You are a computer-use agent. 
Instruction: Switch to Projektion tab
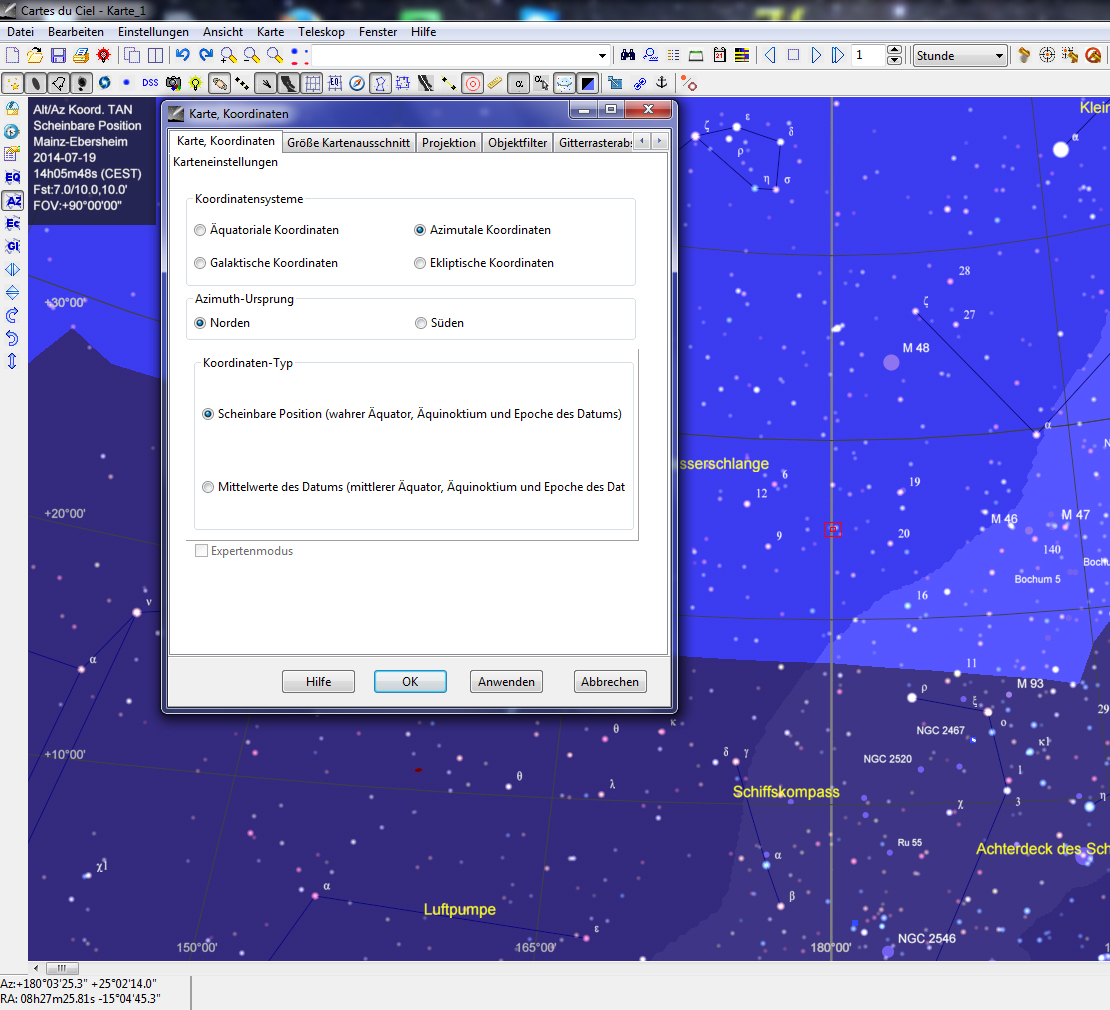(x=449, y=142)
